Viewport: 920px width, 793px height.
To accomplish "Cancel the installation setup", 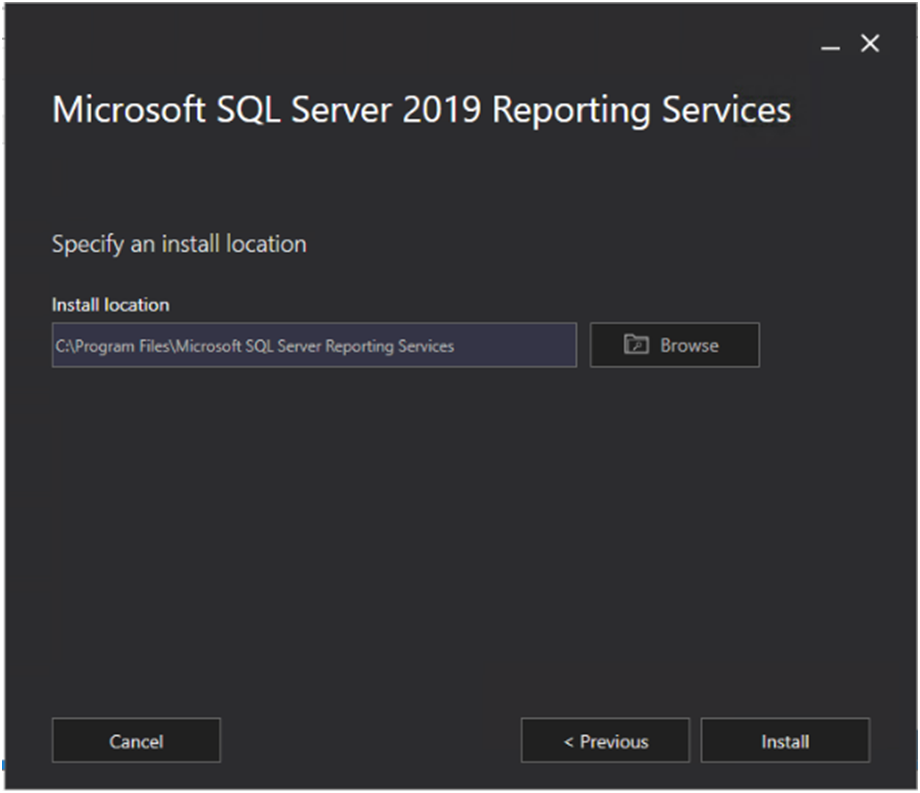I will tap(136, 741).
